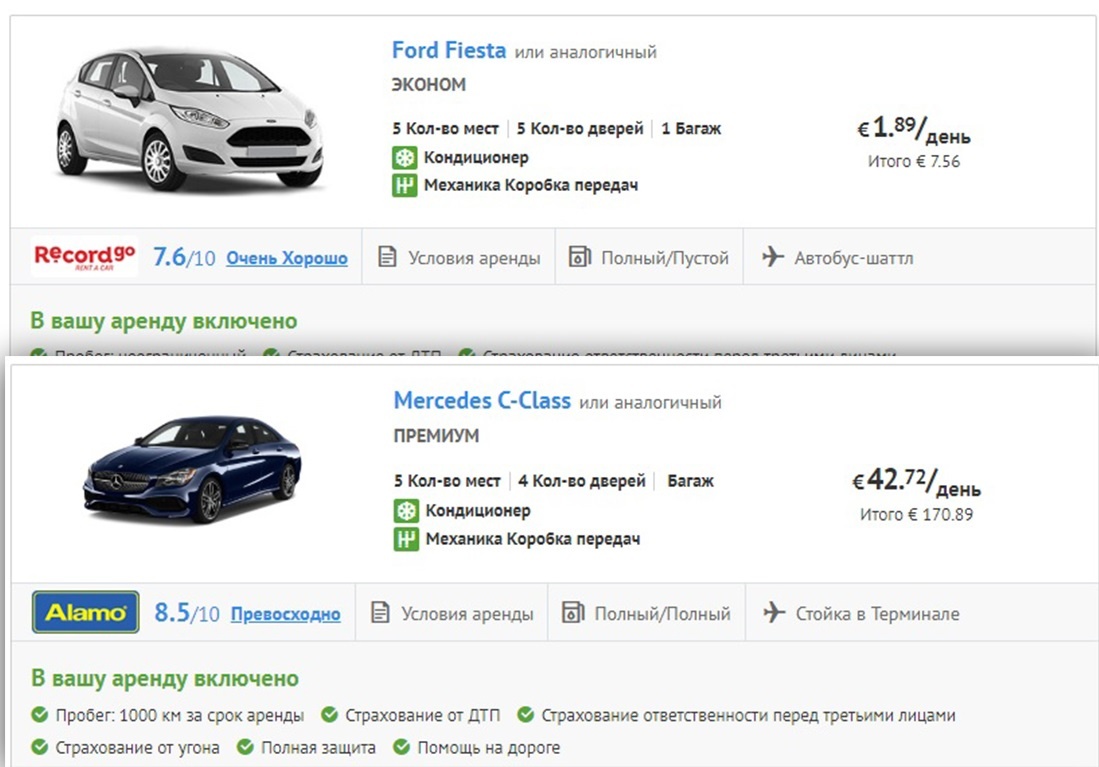The image size is (1099, 767).
Task: Select the manual transmission icon under Ford Fiesta
Action: tap(403, 184)
